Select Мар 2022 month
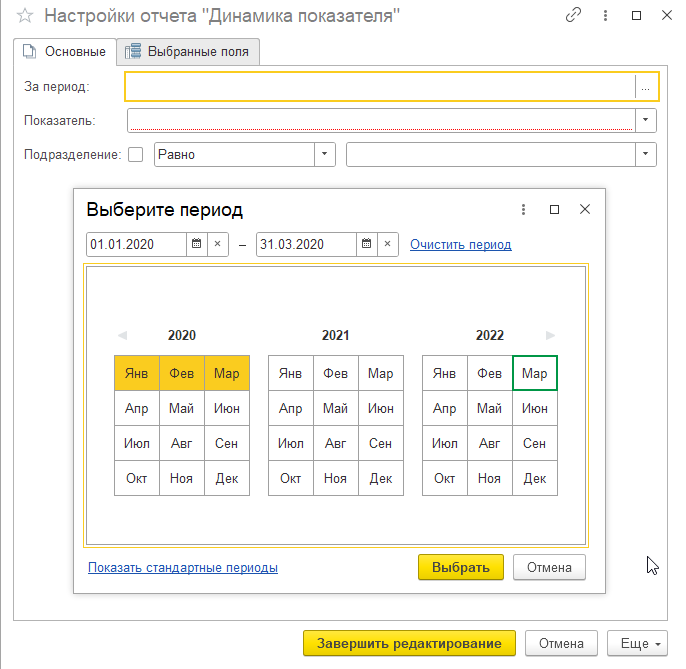The width and height of the screenshot is (686, 669). [535, 373]
